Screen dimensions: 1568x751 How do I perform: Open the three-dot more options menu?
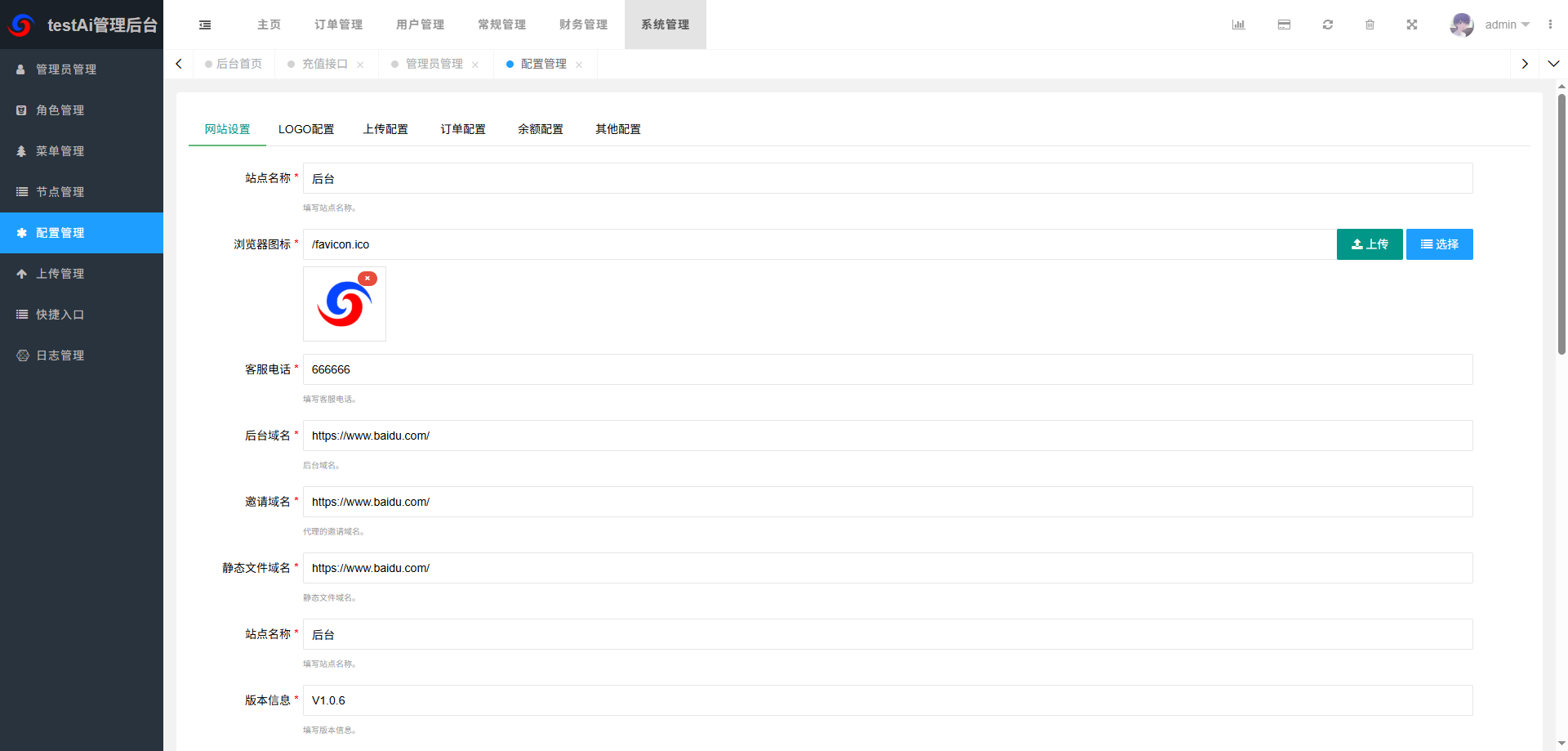tap(1551, 25)
